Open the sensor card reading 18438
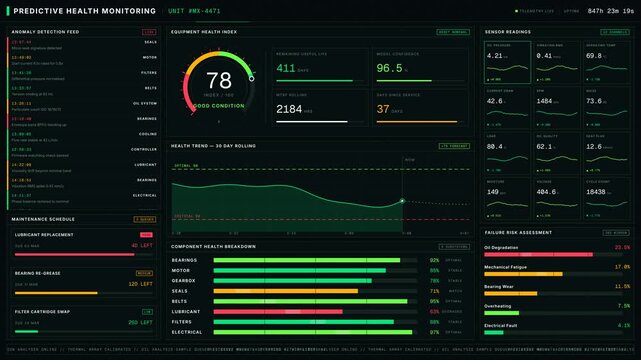Viewport: 641px width, 360px height. tap(606, 198)
